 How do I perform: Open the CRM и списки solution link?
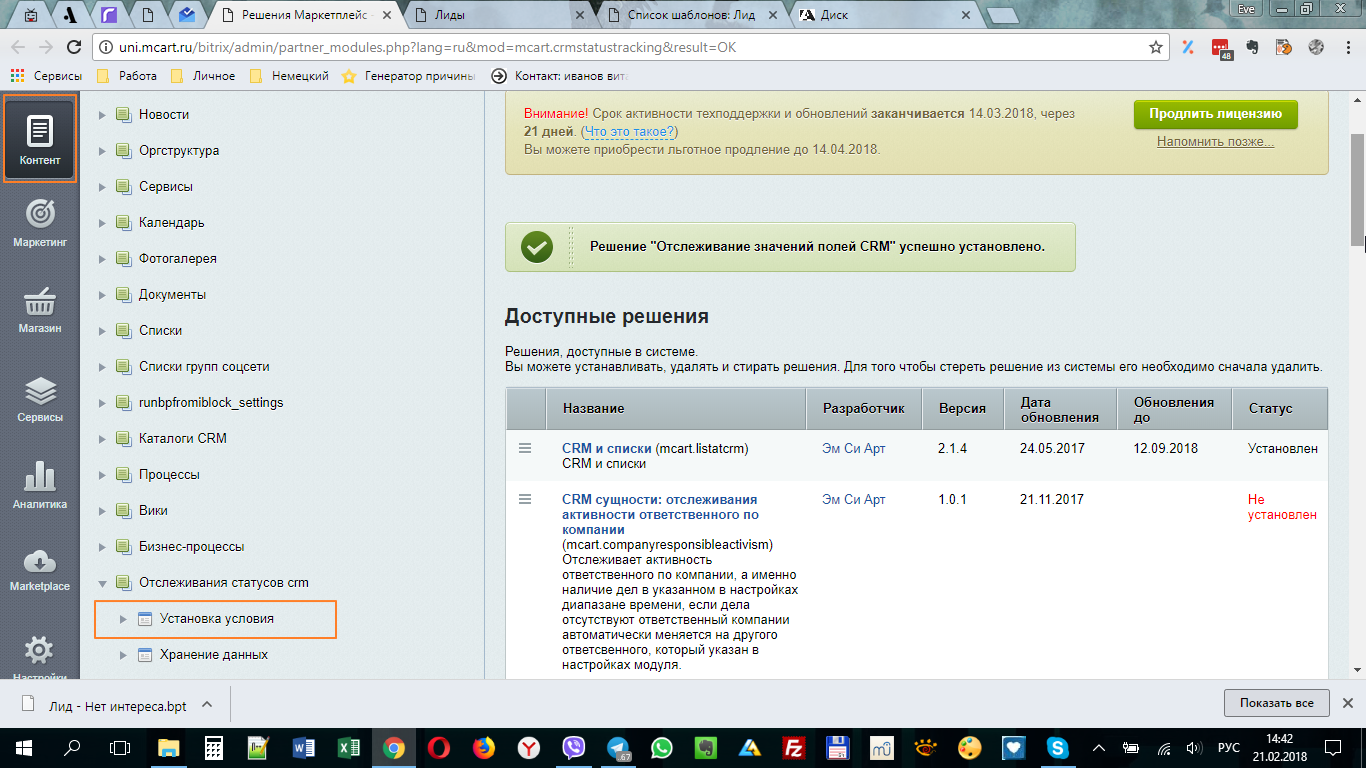(606, 449)
